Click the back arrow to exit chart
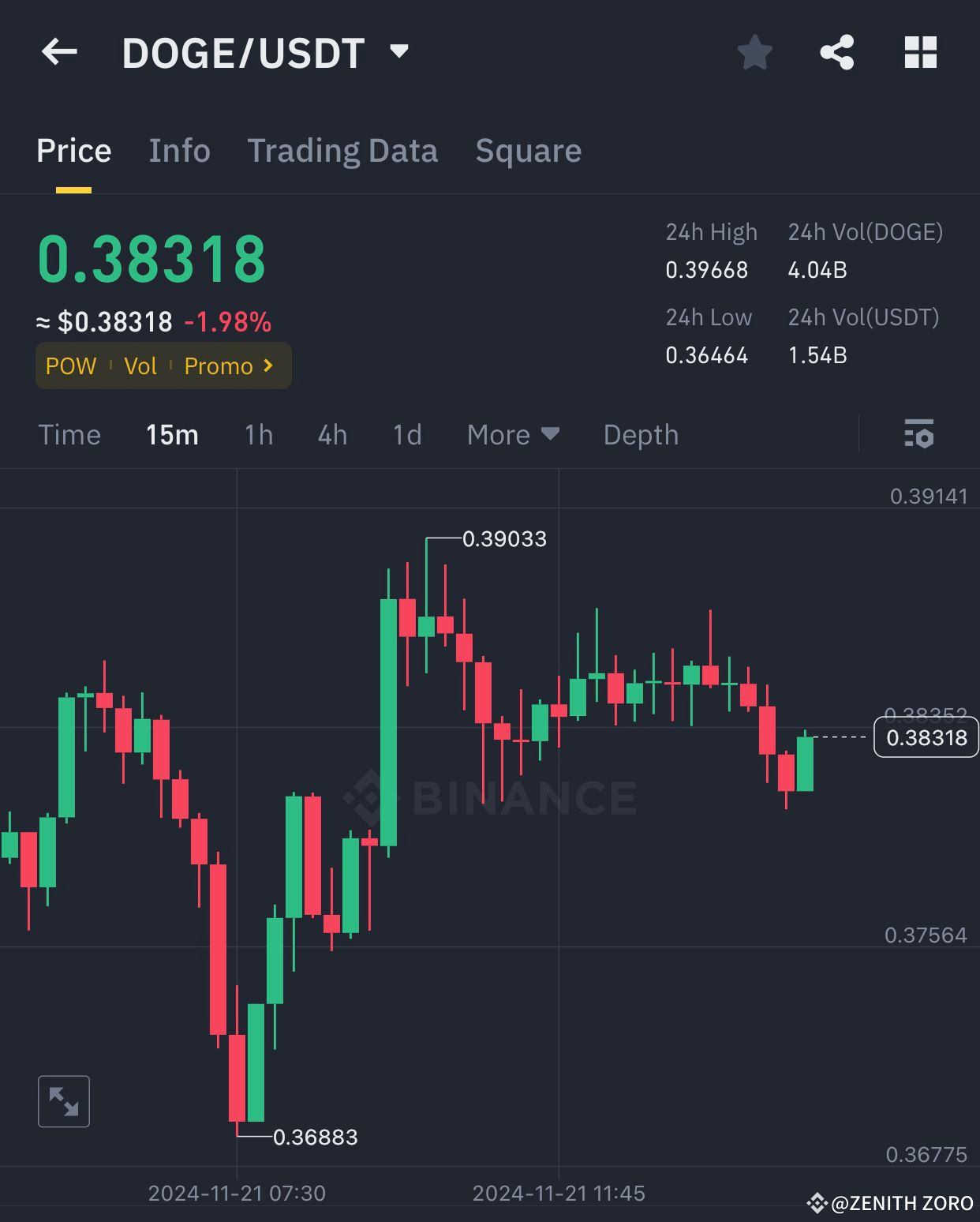This screenshot has width=980, height=1222. 59,52
